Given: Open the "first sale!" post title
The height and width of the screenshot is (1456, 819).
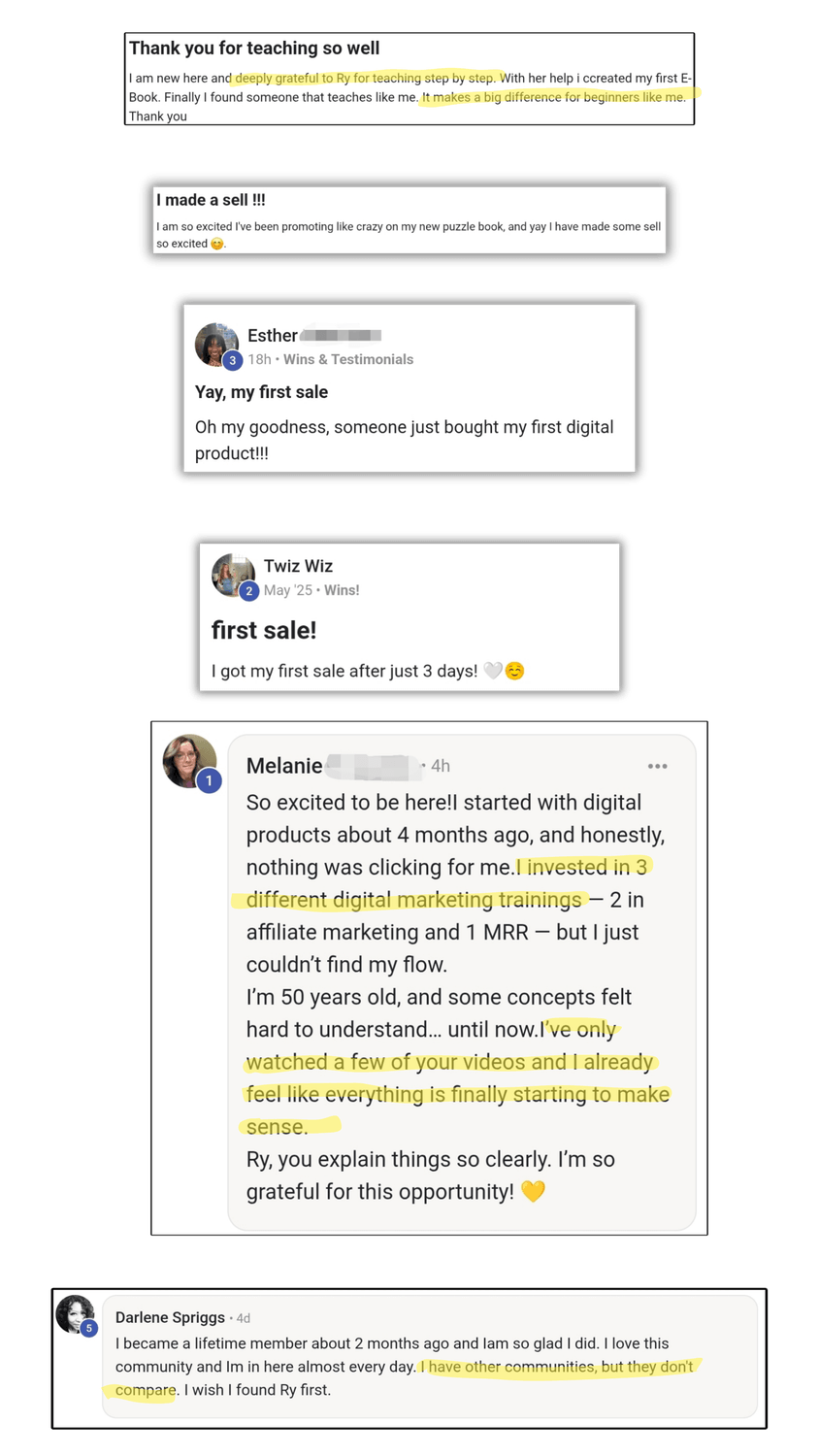Looking at the screenshot, I should (x=264, y=630).
